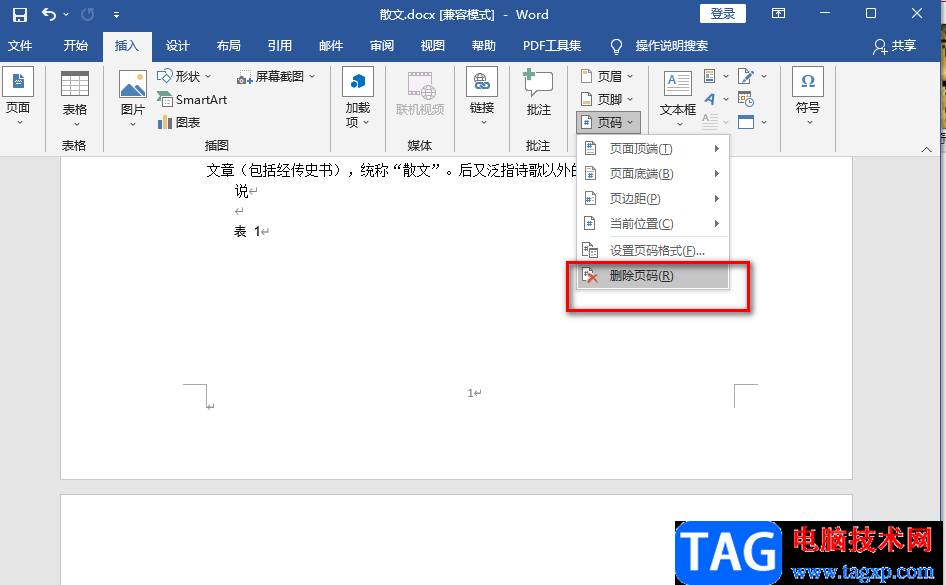The image size is (946, 585).
Task: Open the Undo history dropdown arrow
Action: point(66,14)
